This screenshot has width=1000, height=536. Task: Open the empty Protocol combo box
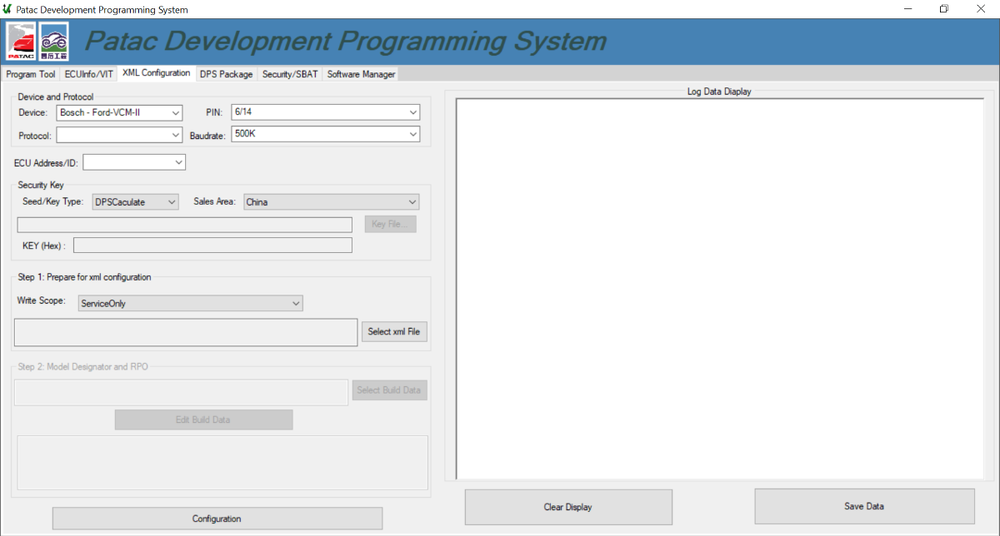pos(119,134)
